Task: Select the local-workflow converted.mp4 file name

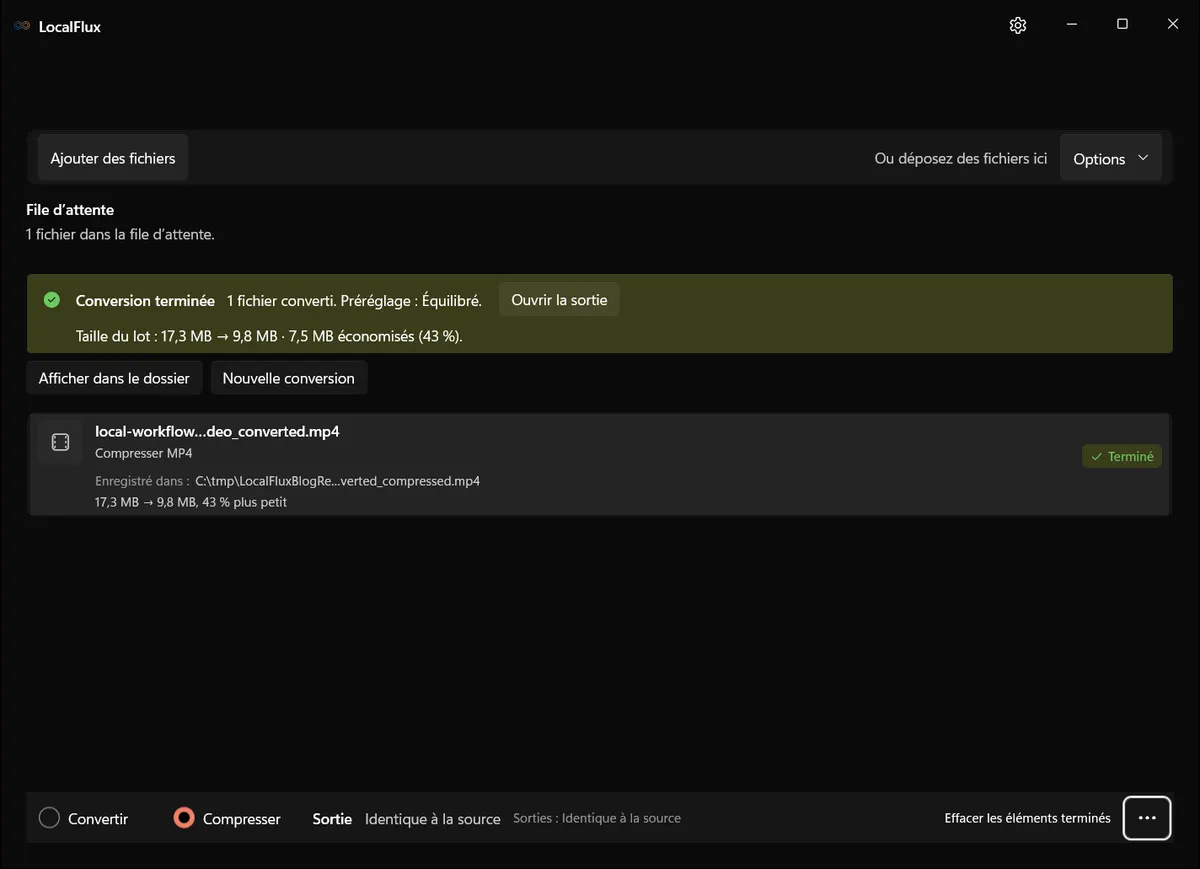Action: click(217, 431)
